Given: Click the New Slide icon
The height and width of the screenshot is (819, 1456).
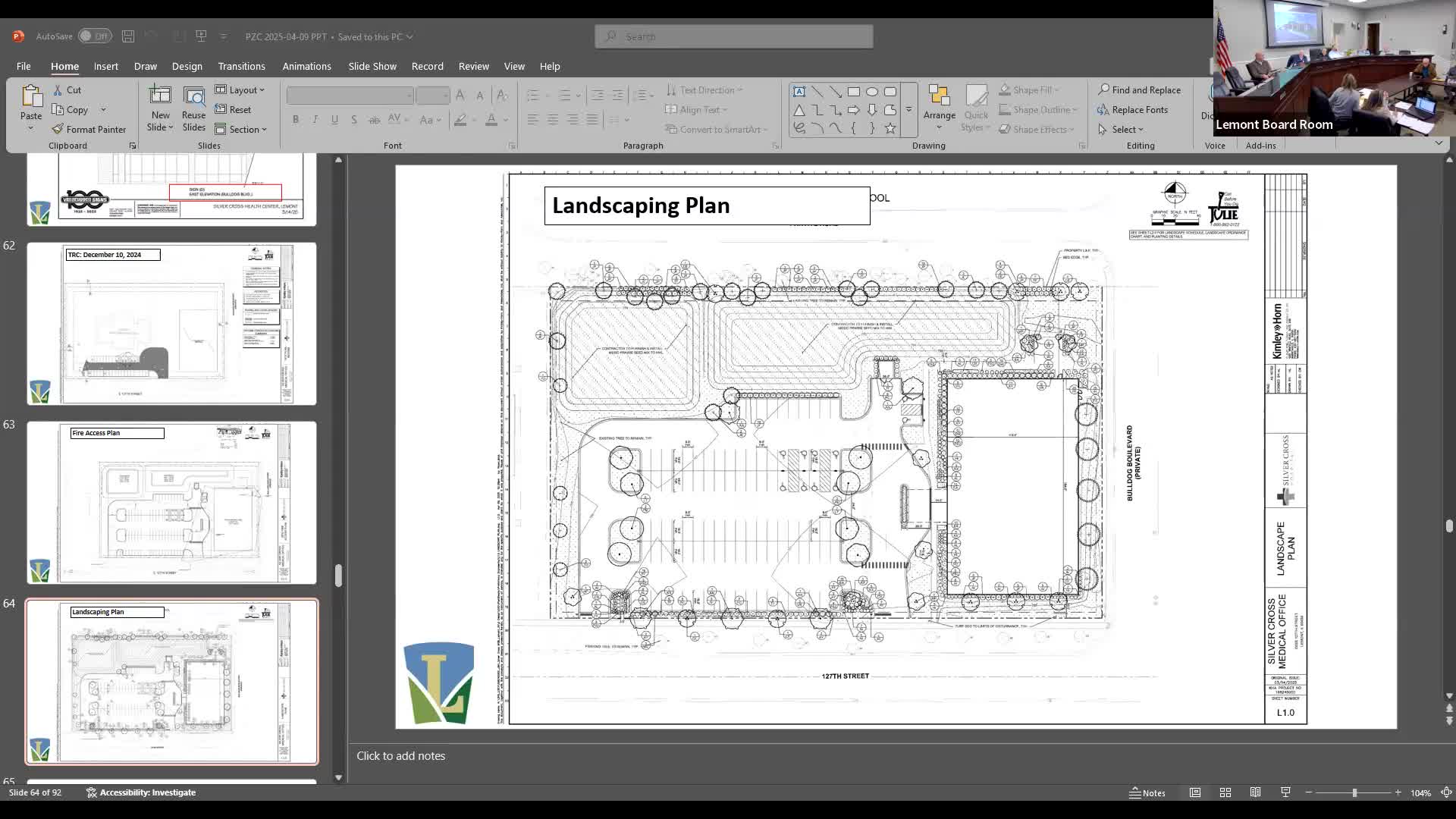Looking at the screenshot, I should [160, 96].
